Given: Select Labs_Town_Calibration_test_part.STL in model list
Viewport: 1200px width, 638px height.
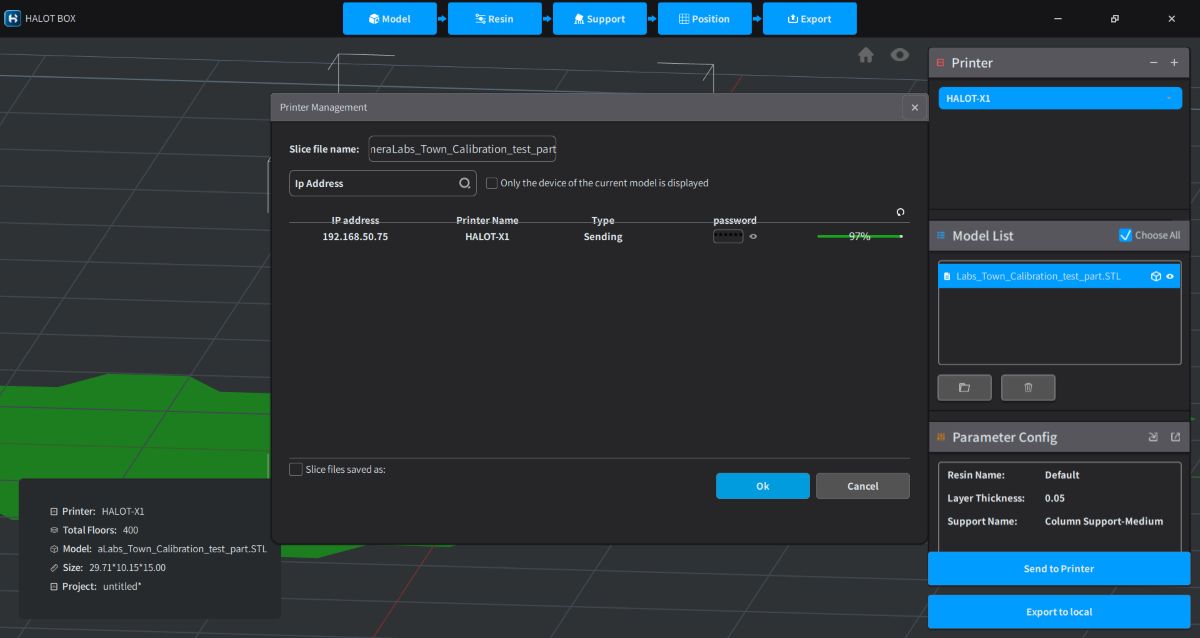Looking at the screenshot, I should [1060, 276].
